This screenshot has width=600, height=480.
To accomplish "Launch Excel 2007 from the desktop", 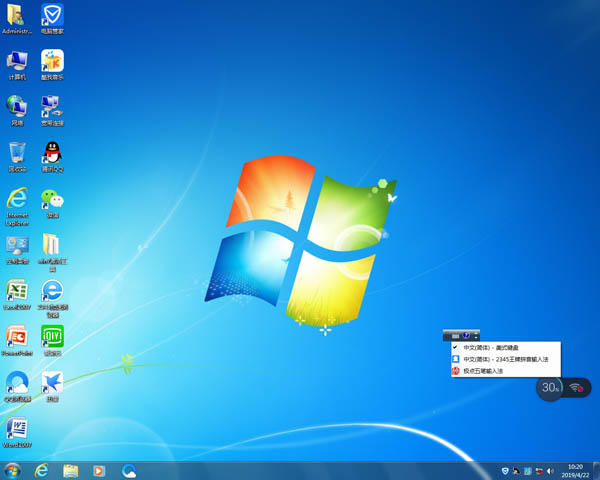I will [x=17, y=291].
